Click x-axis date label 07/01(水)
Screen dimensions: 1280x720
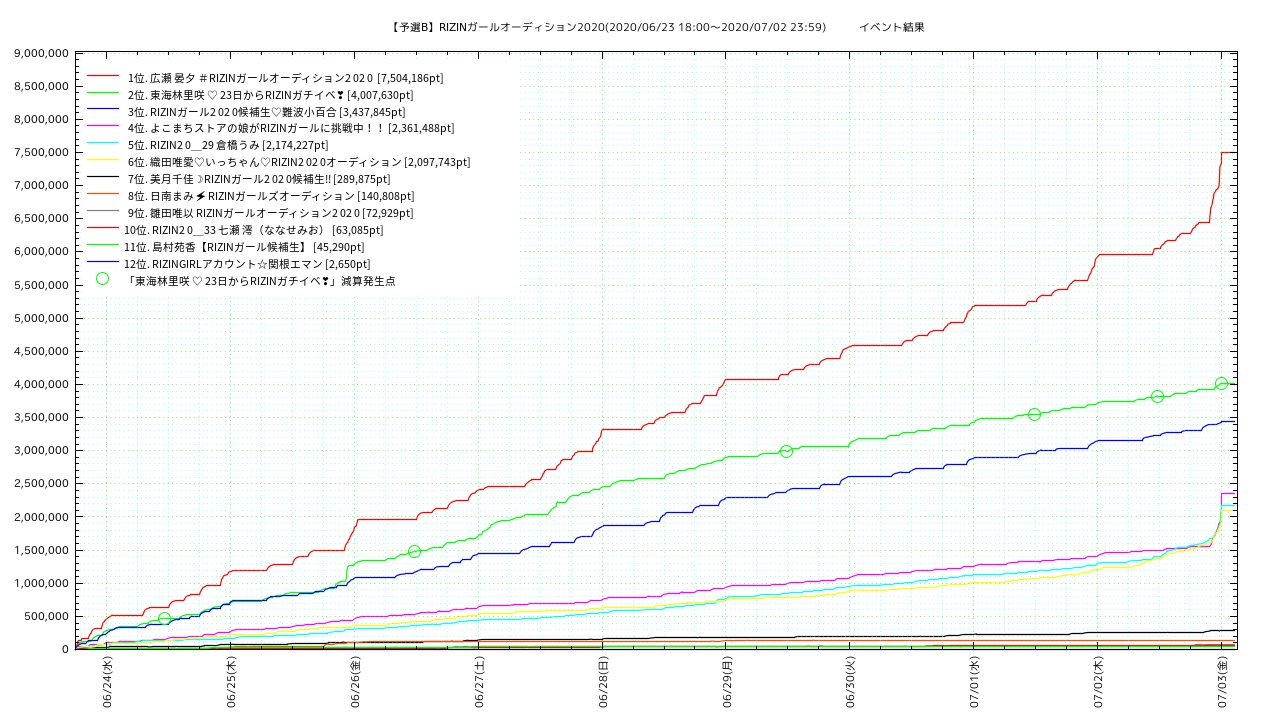[975, 681]
